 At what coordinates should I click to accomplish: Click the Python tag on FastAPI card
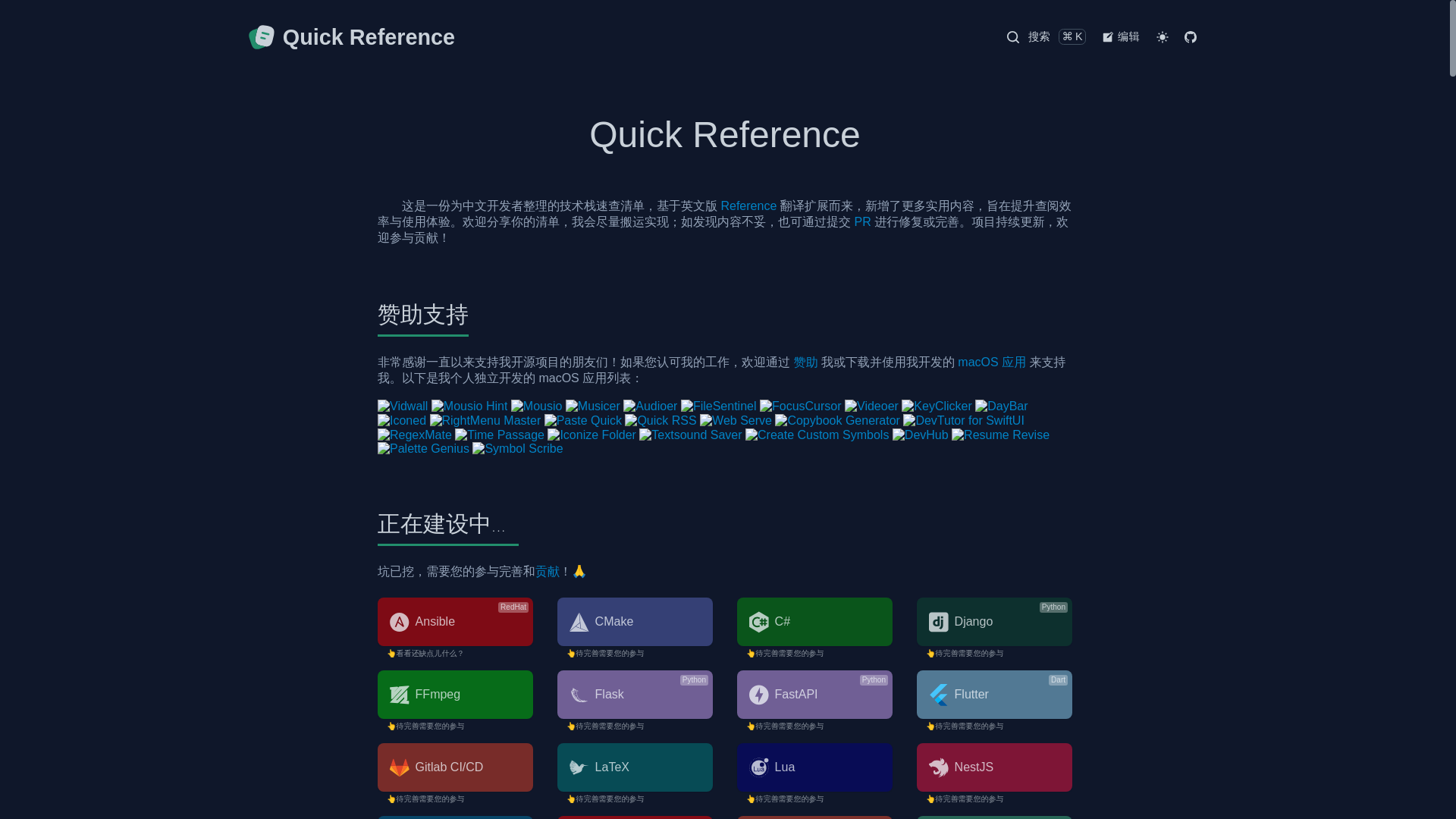click(874, 680)
